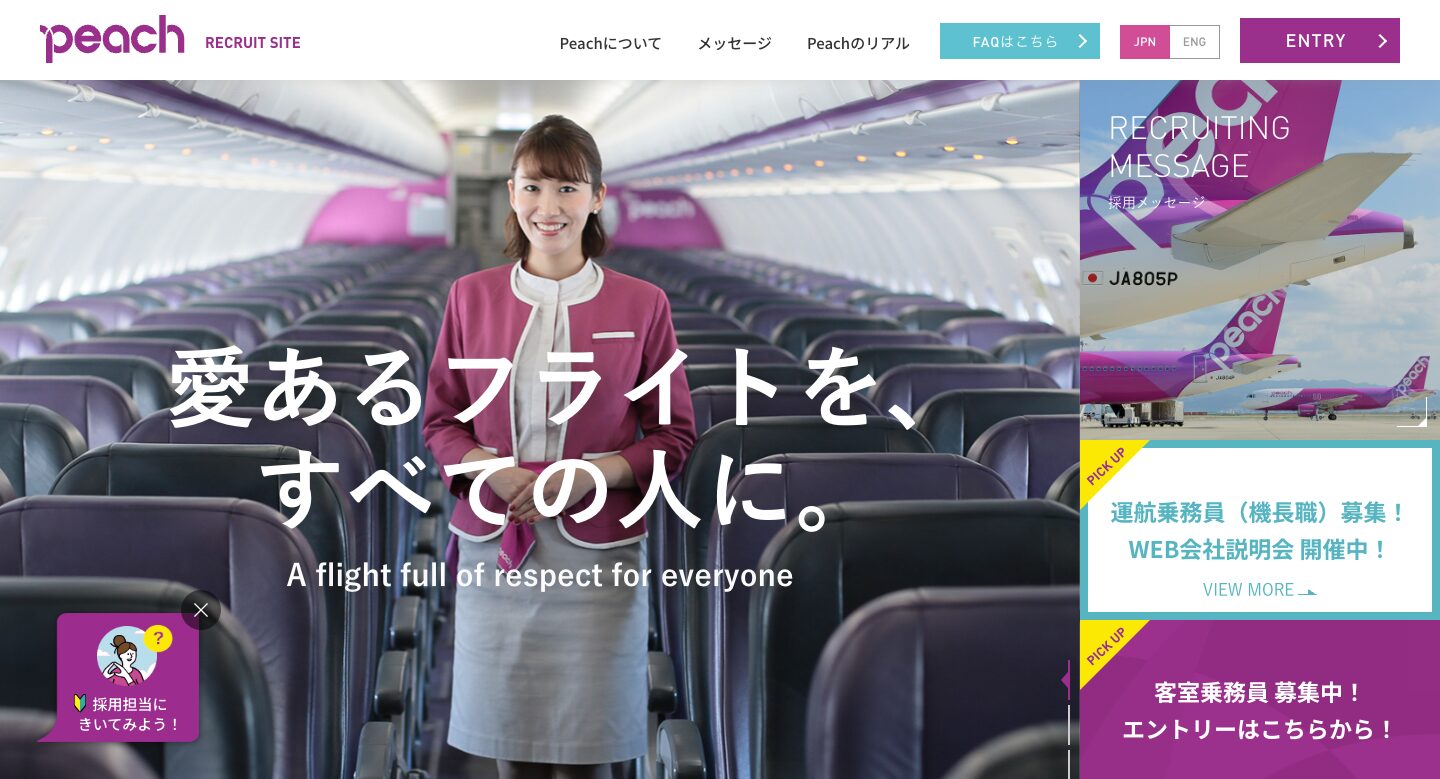Click the RECRUIT SITE text link
The image size is (1440, 779).
253,42
